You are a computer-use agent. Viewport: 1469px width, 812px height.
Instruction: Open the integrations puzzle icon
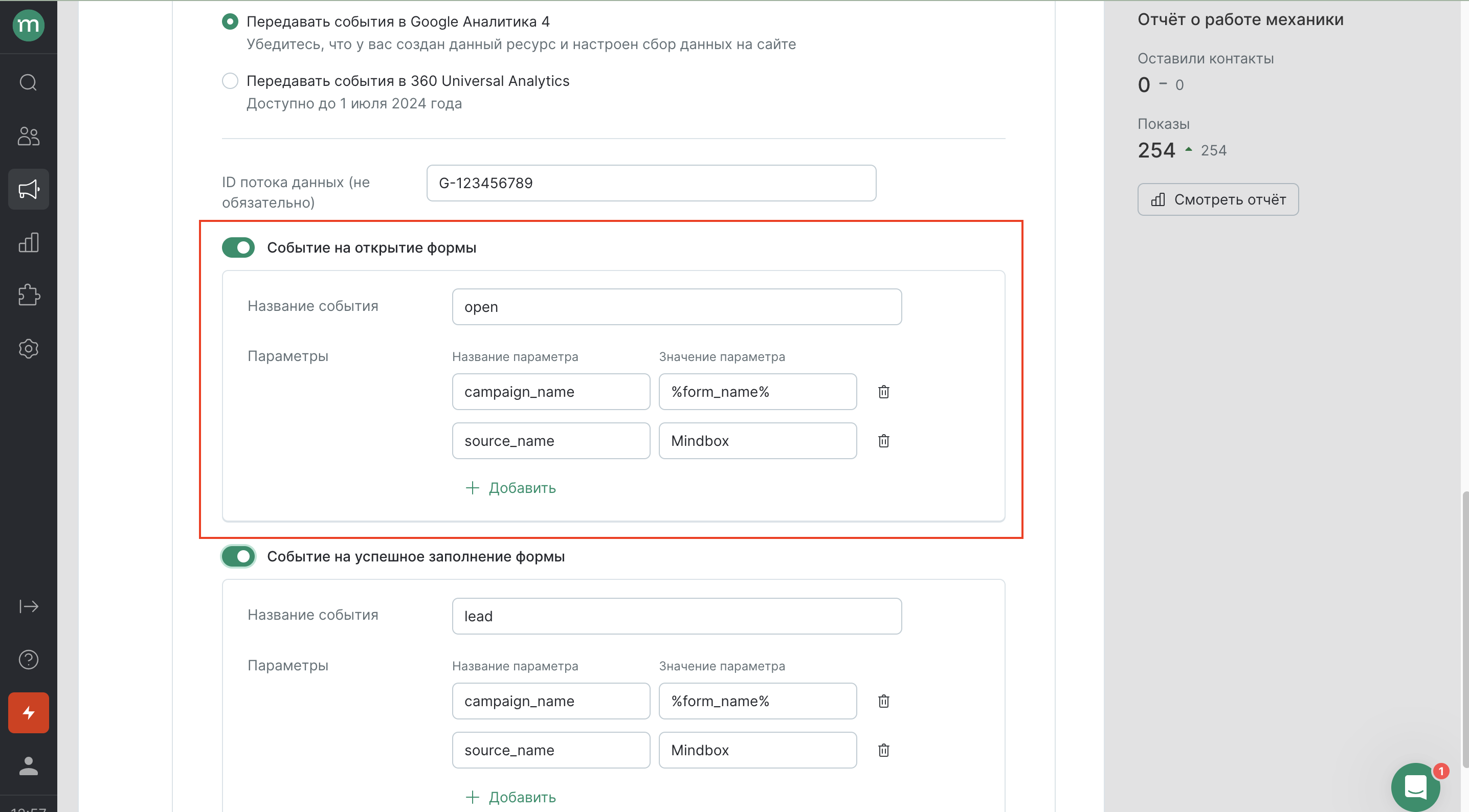click(29, 296)
